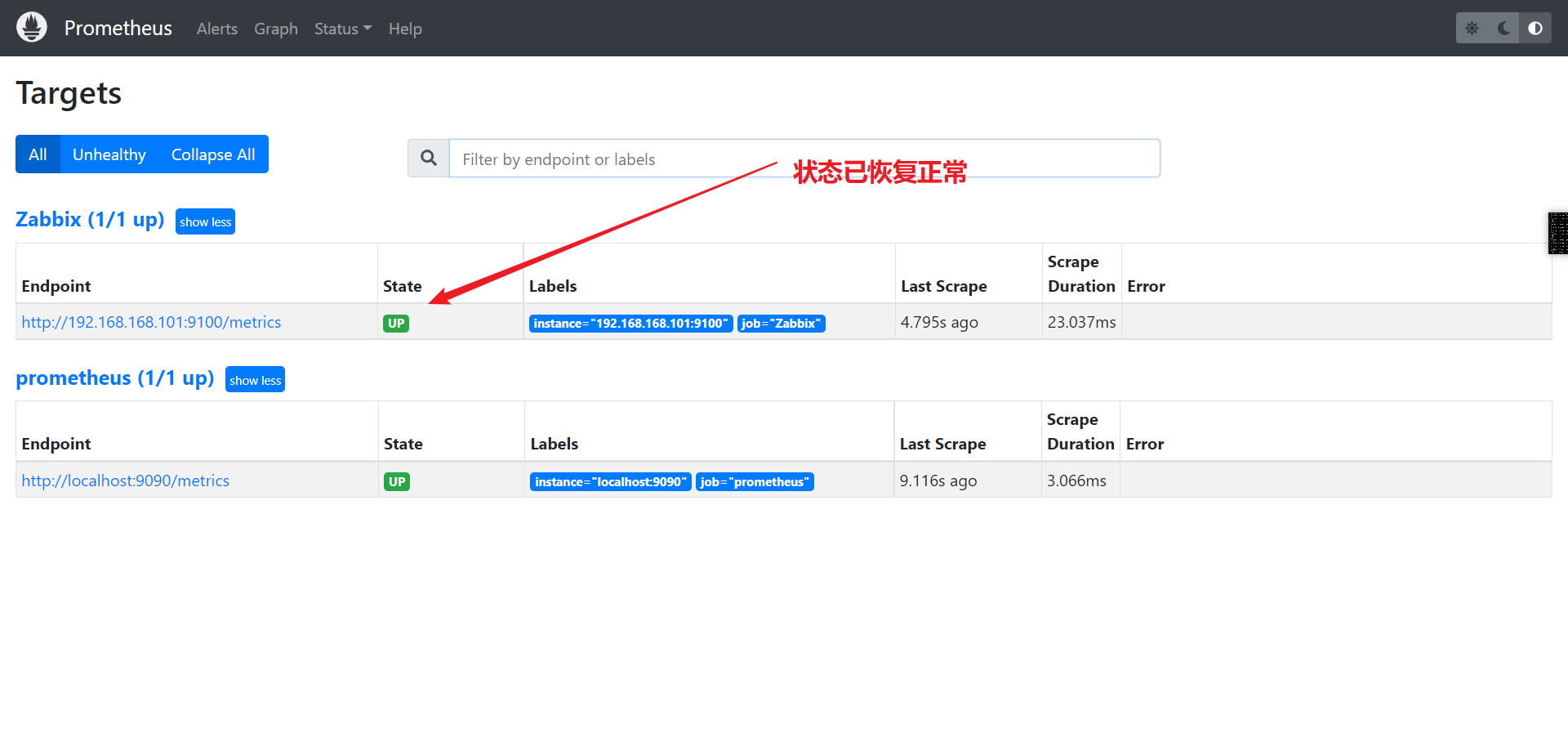Collapse Zabbix group with show less
1568x733 pixels.
205,221
